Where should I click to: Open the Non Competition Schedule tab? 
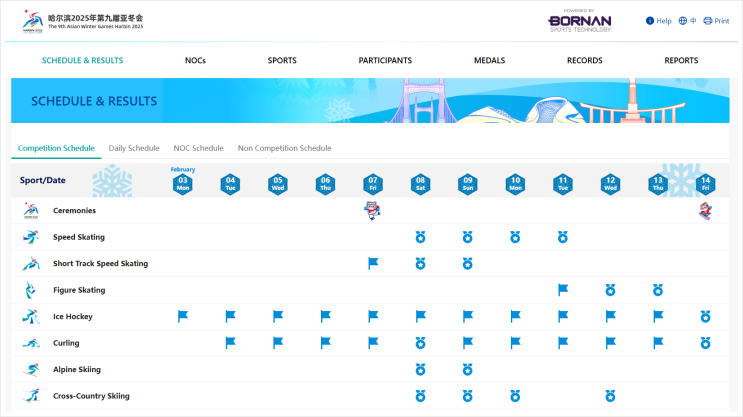point(284,148)
